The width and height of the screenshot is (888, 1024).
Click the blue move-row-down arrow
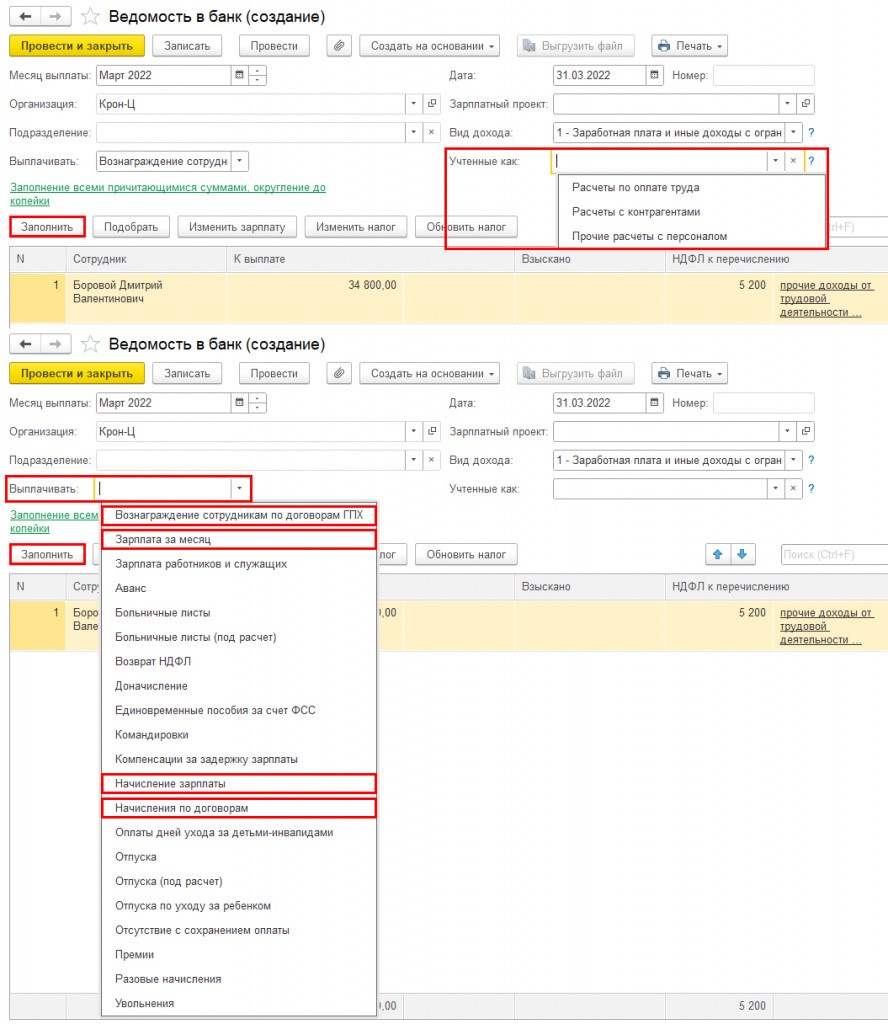pos(741,554)
